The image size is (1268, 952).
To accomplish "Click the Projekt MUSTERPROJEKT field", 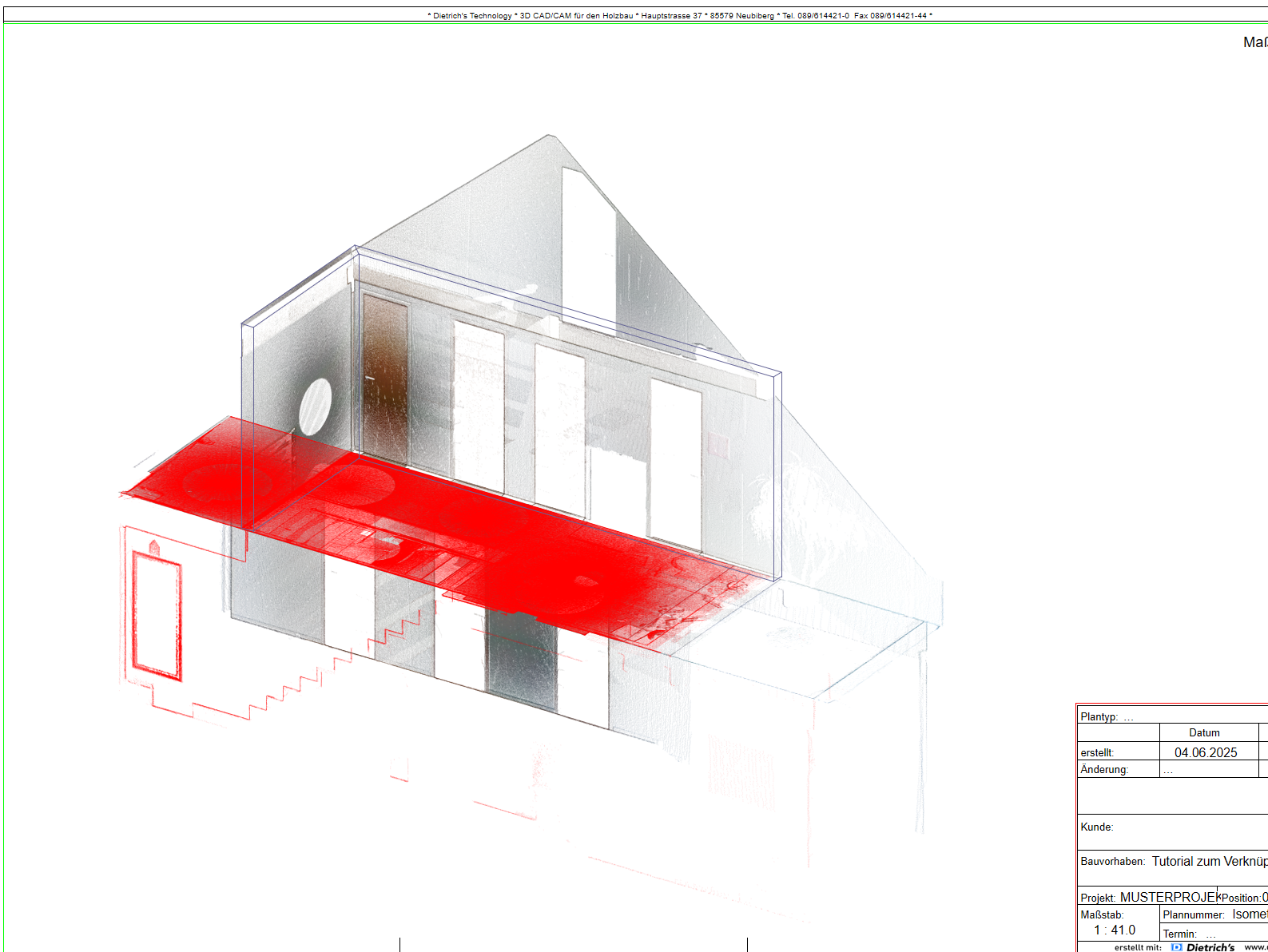I will pyautogui.click(x=1167, y=897).
